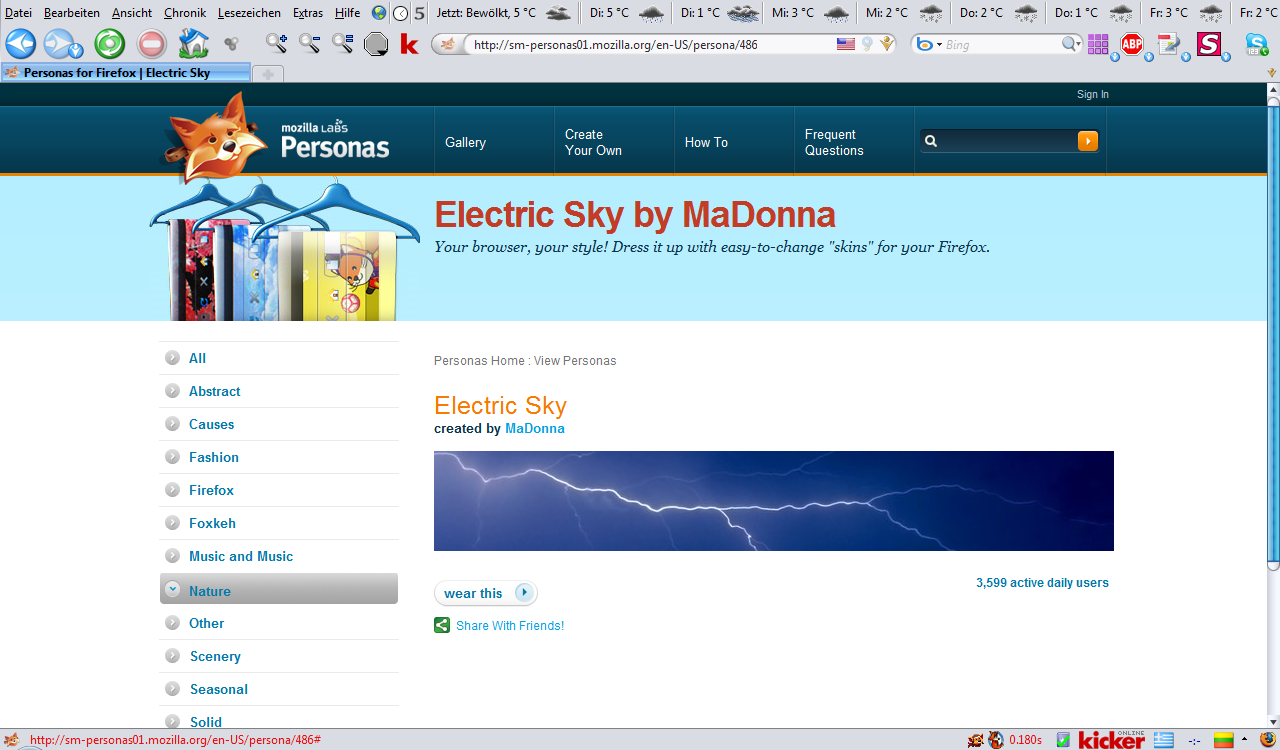Click the Sign In link

coord(1093,94)
